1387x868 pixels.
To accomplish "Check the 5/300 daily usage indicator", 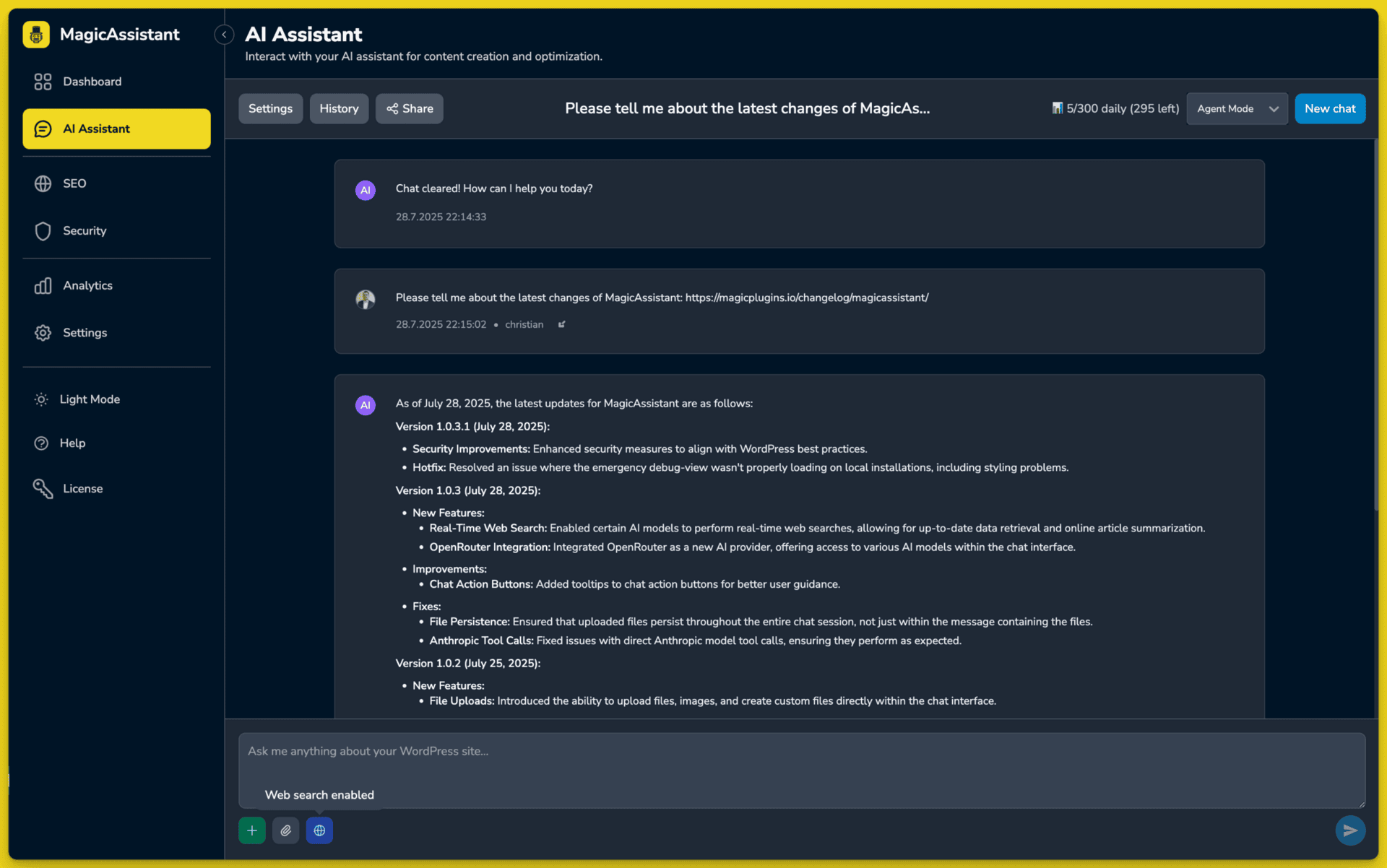I will [x=1115, y=108].
